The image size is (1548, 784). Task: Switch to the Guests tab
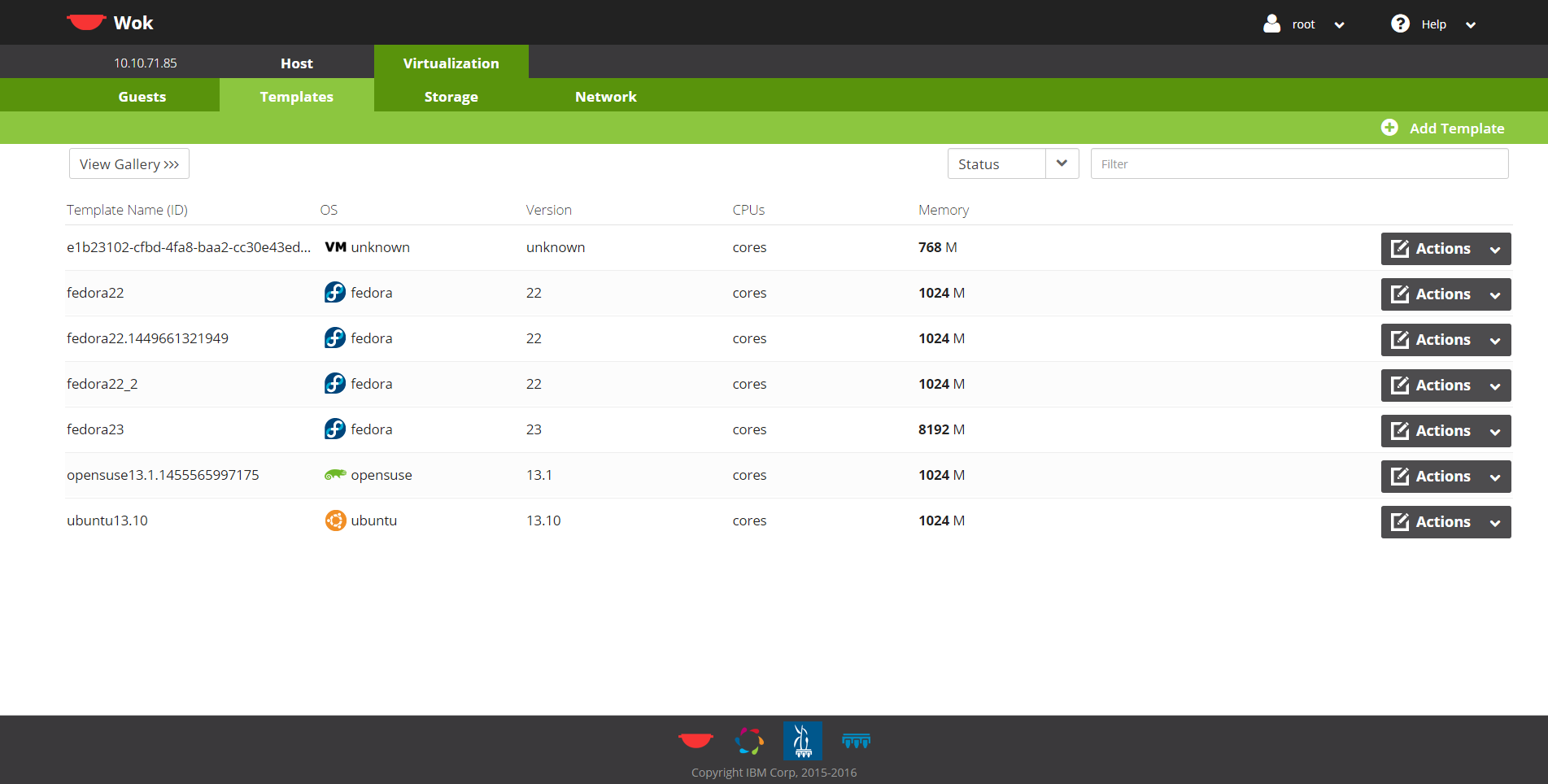pos(142,96)
